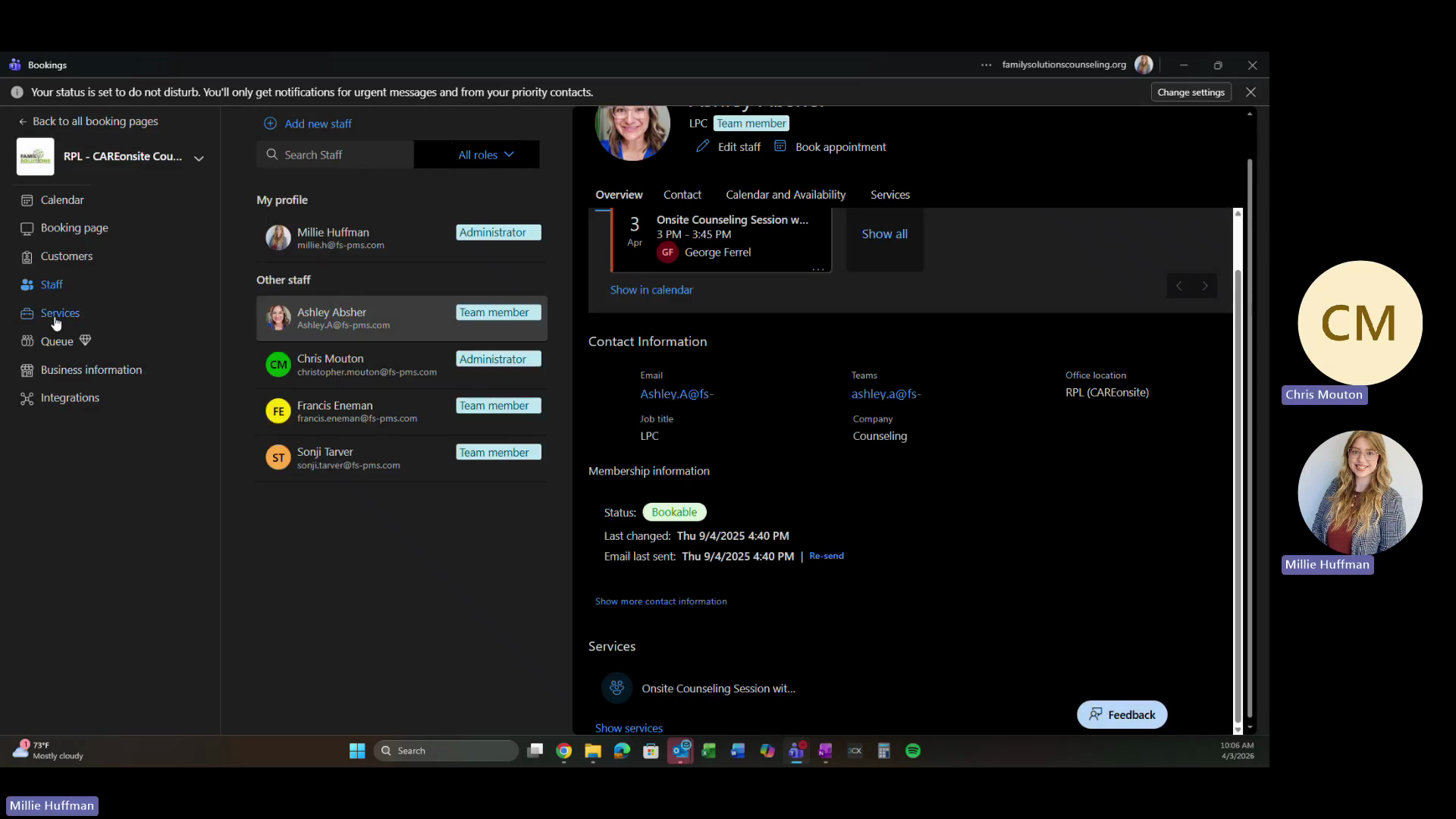This screenshot has height=819, width=1456.
Task: Open Calendar and Availability tab
Action: (x=786, y=195)
